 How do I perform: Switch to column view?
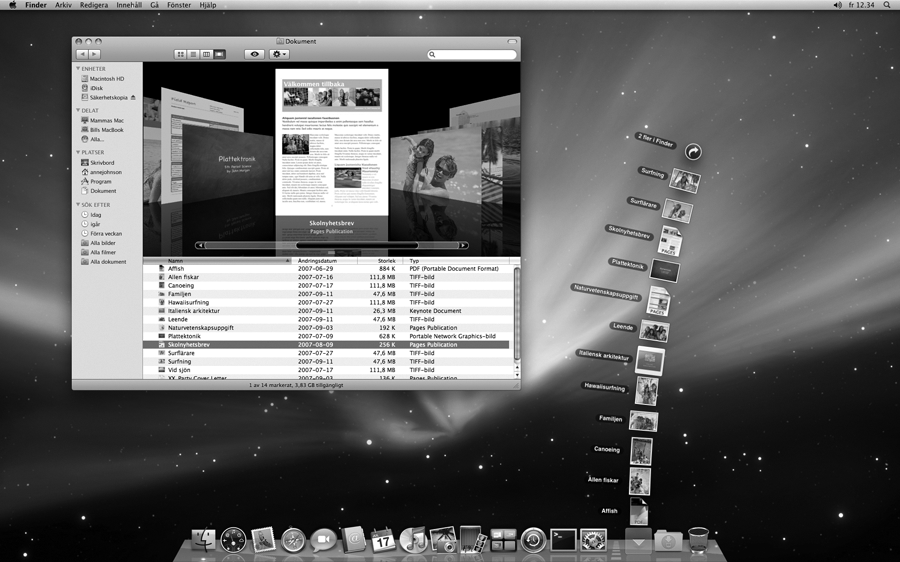pos(206,54)
